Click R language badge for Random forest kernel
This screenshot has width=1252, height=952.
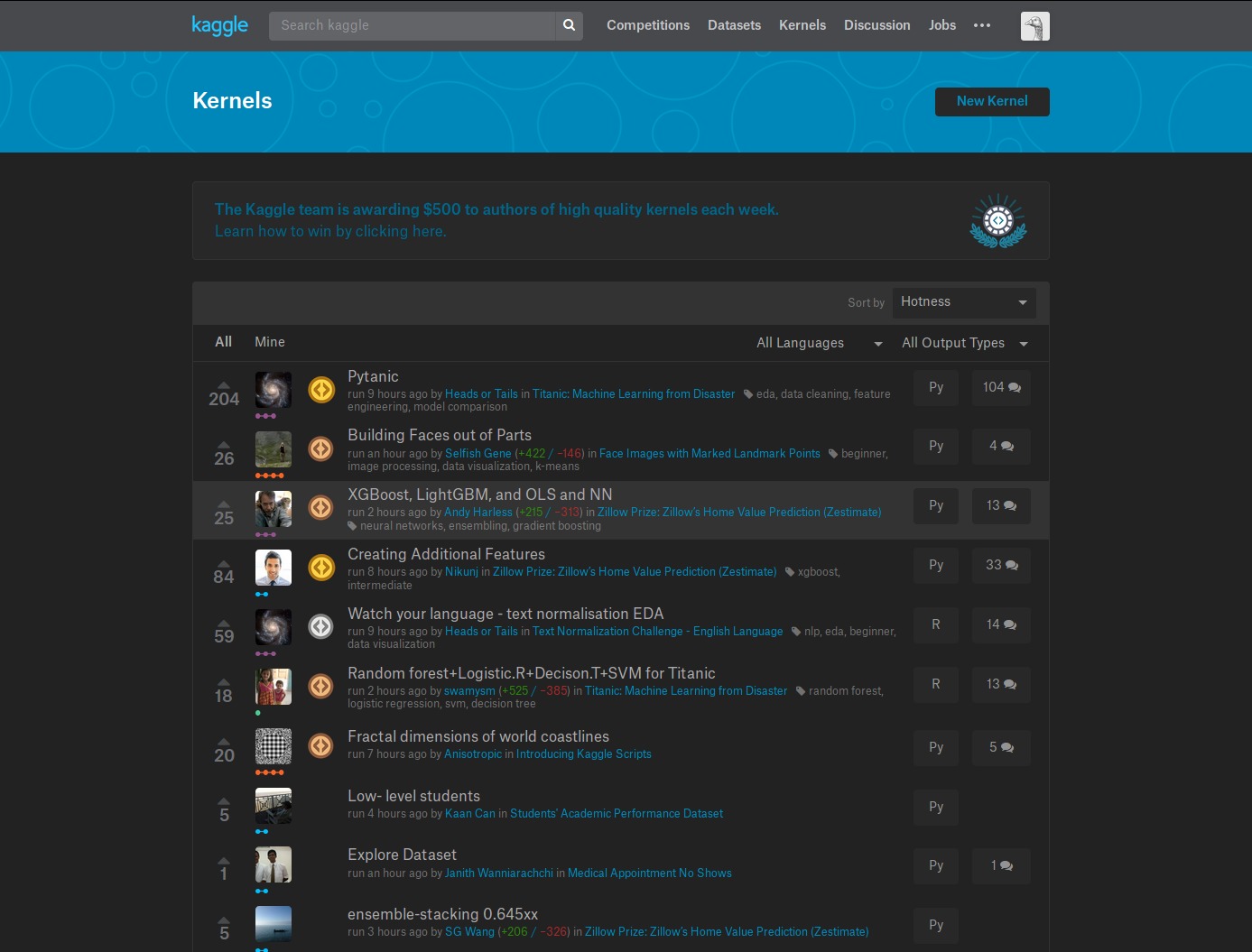coord(936,684)
